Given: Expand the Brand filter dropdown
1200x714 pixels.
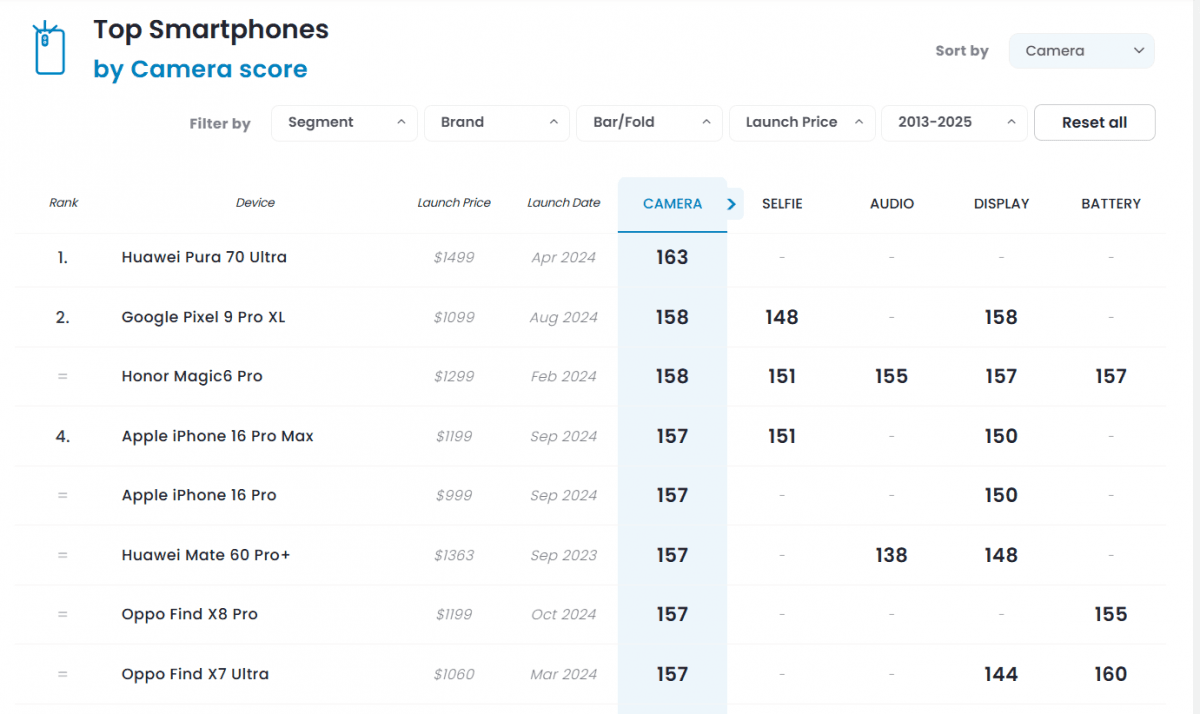Looking at the screenshot, I should click(x=497, y=123).
